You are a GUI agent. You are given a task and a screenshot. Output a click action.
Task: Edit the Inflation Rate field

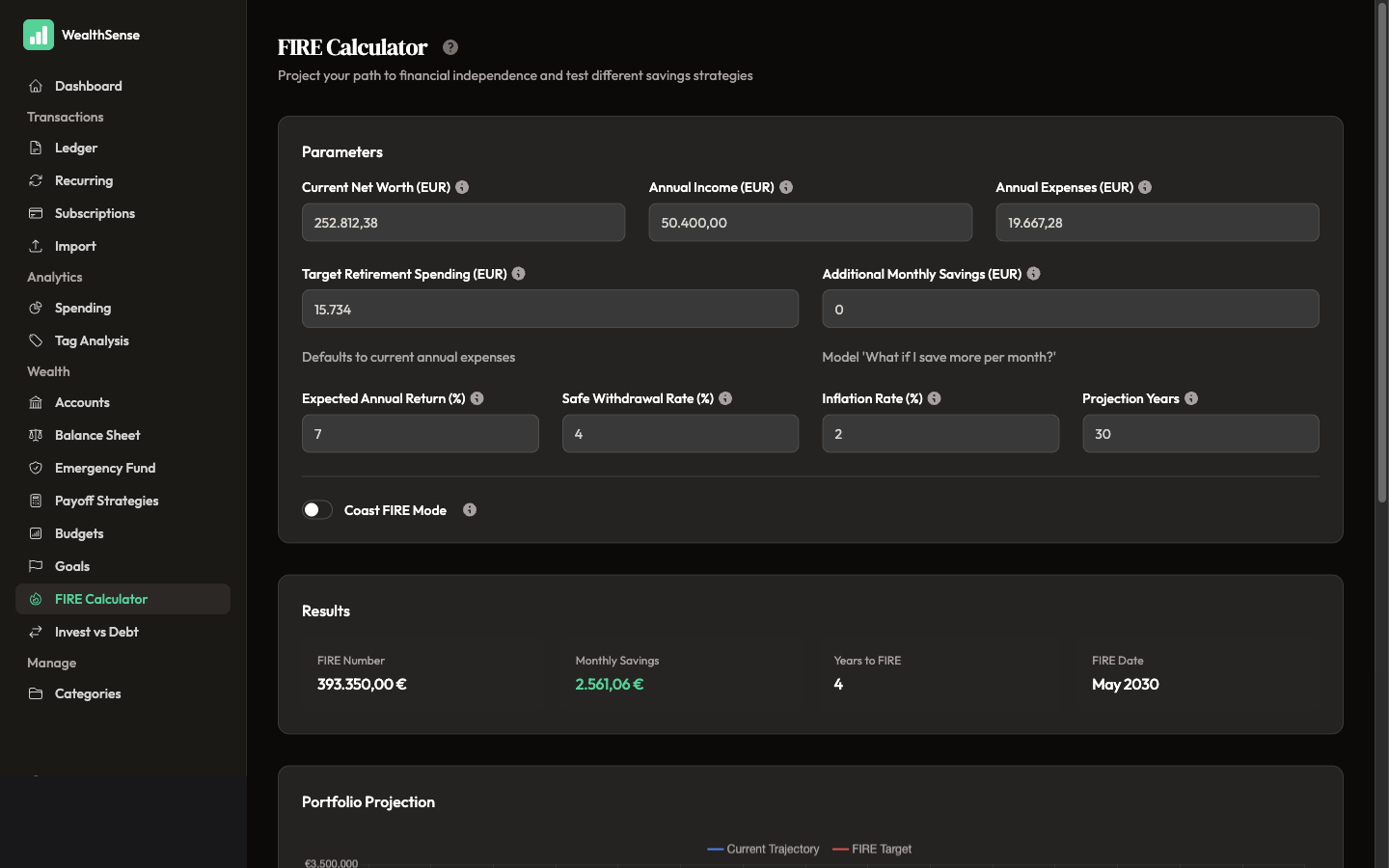pyautogui.click(x=940, y=434)
